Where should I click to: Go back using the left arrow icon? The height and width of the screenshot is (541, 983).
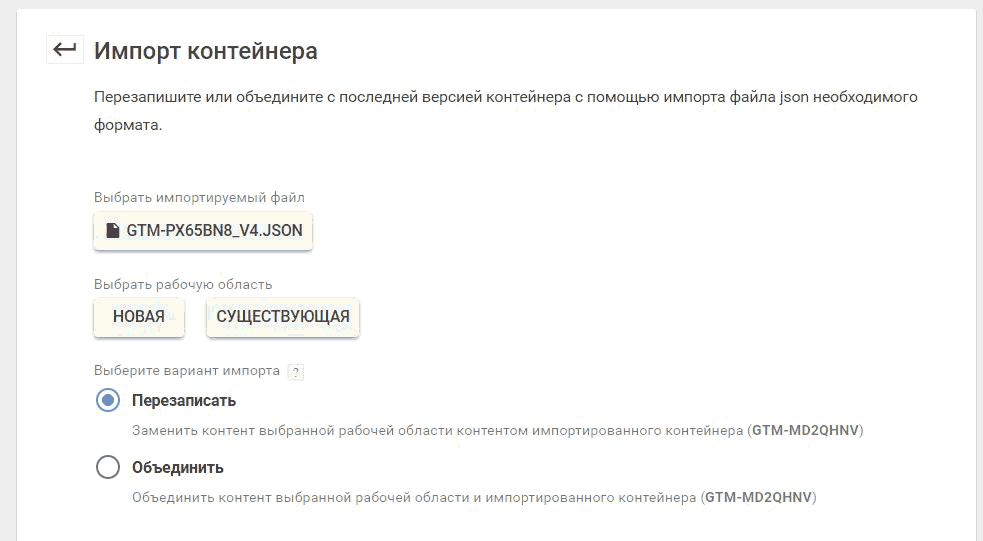[65, 50]
